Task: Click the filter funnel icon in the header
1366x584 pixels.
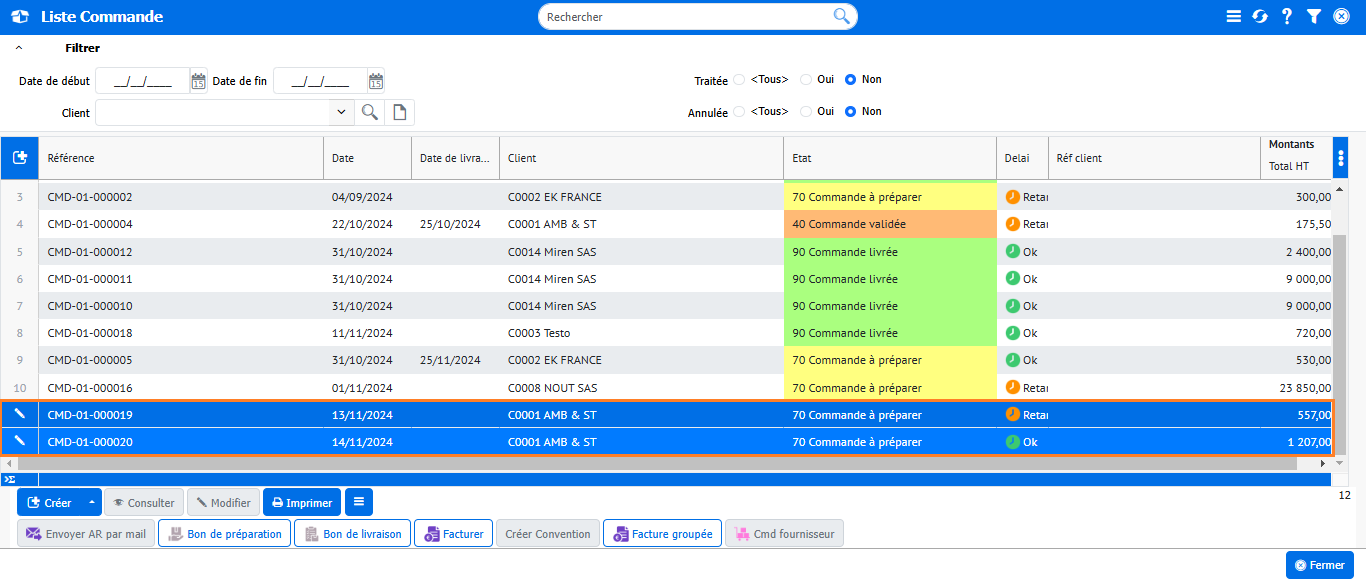Action: 1314,17
